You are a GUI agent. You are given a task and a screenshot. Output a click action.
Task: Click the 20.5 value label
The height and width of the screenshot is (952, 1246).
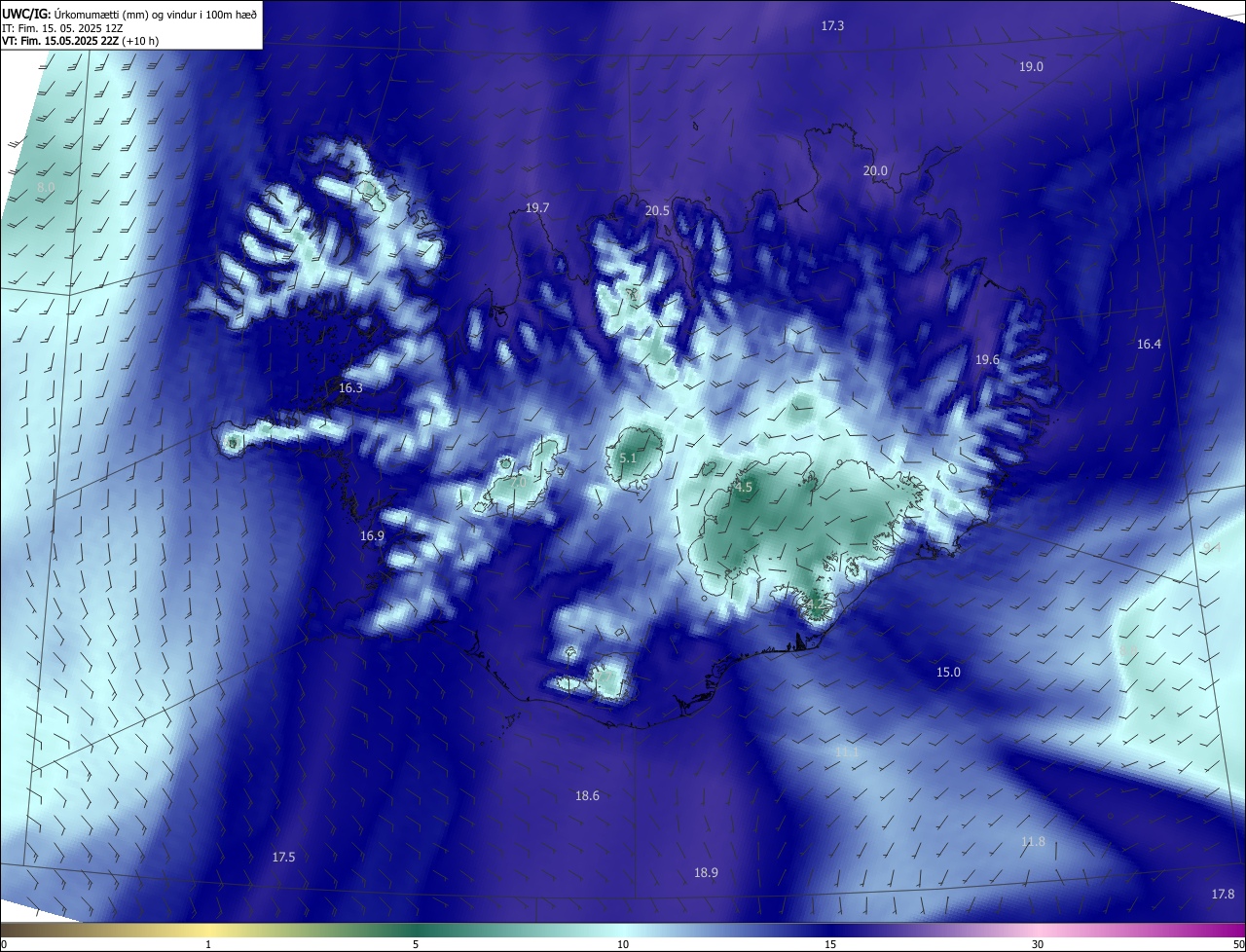pos(657,211)
